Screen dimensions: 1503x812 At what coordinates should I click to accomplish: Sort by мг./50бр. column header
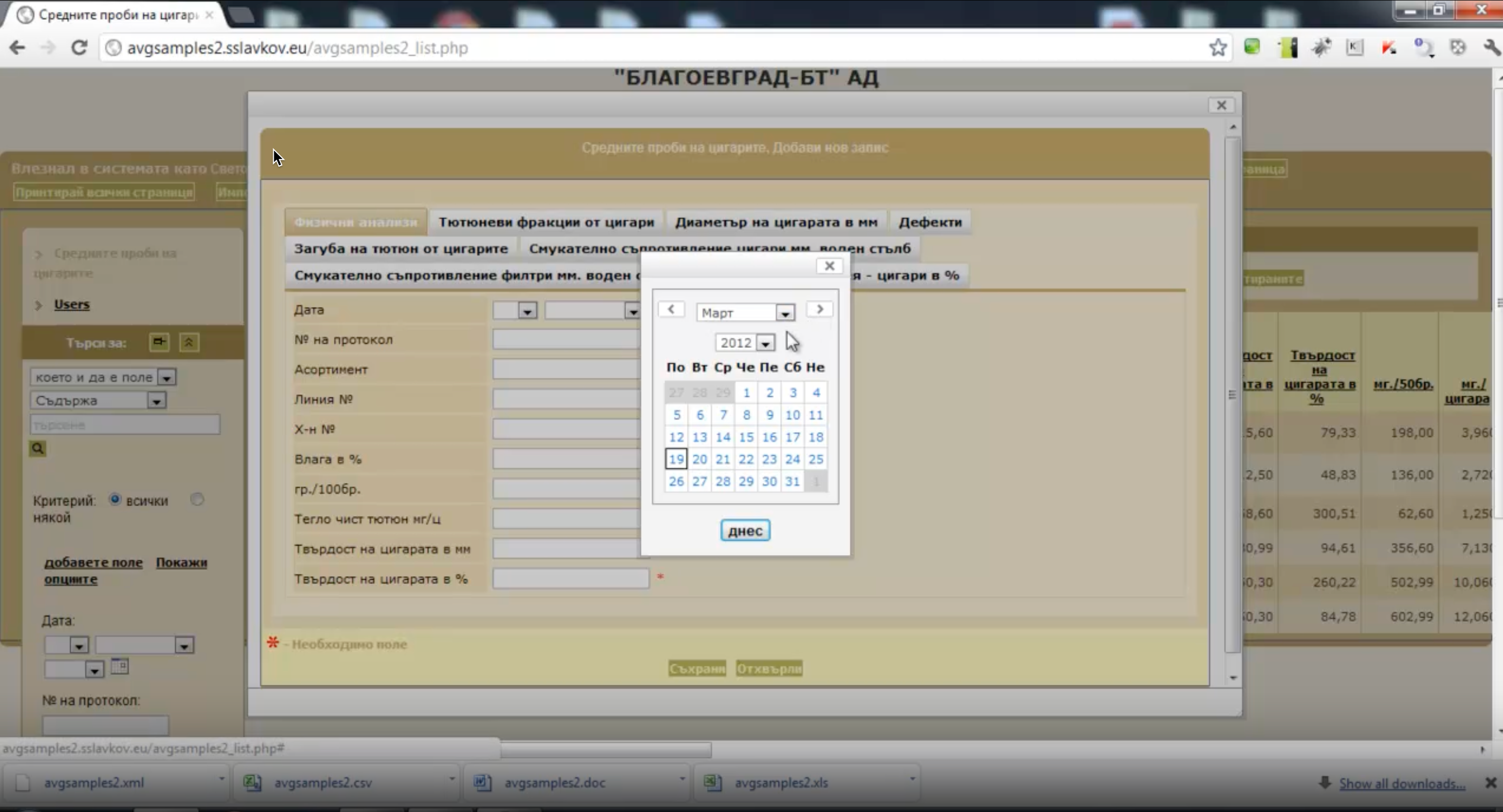click(1403, 384)
